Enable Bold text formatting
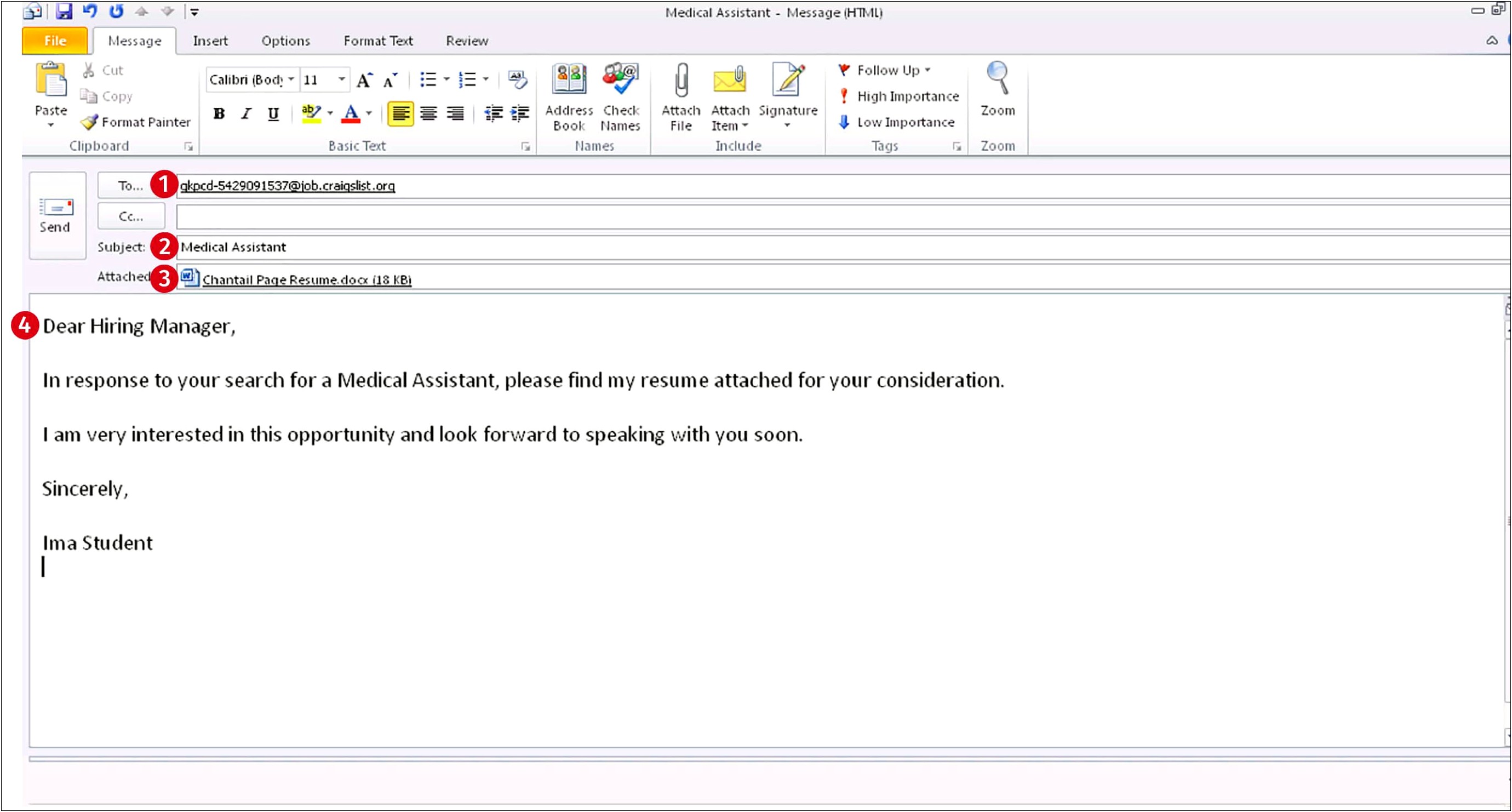Viewport: 1512px width, 812px height. pos(219,113)
